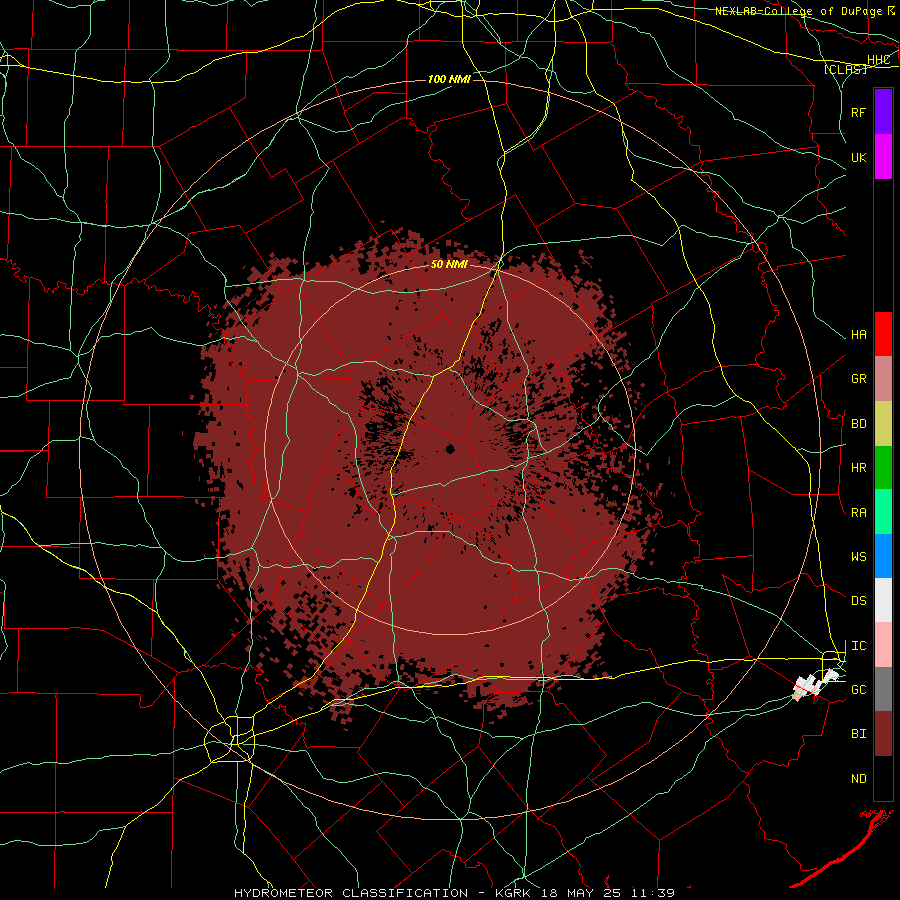900x900 pixels.
Task: Click the BI dark red legend swatch
Action: (883, 734)
